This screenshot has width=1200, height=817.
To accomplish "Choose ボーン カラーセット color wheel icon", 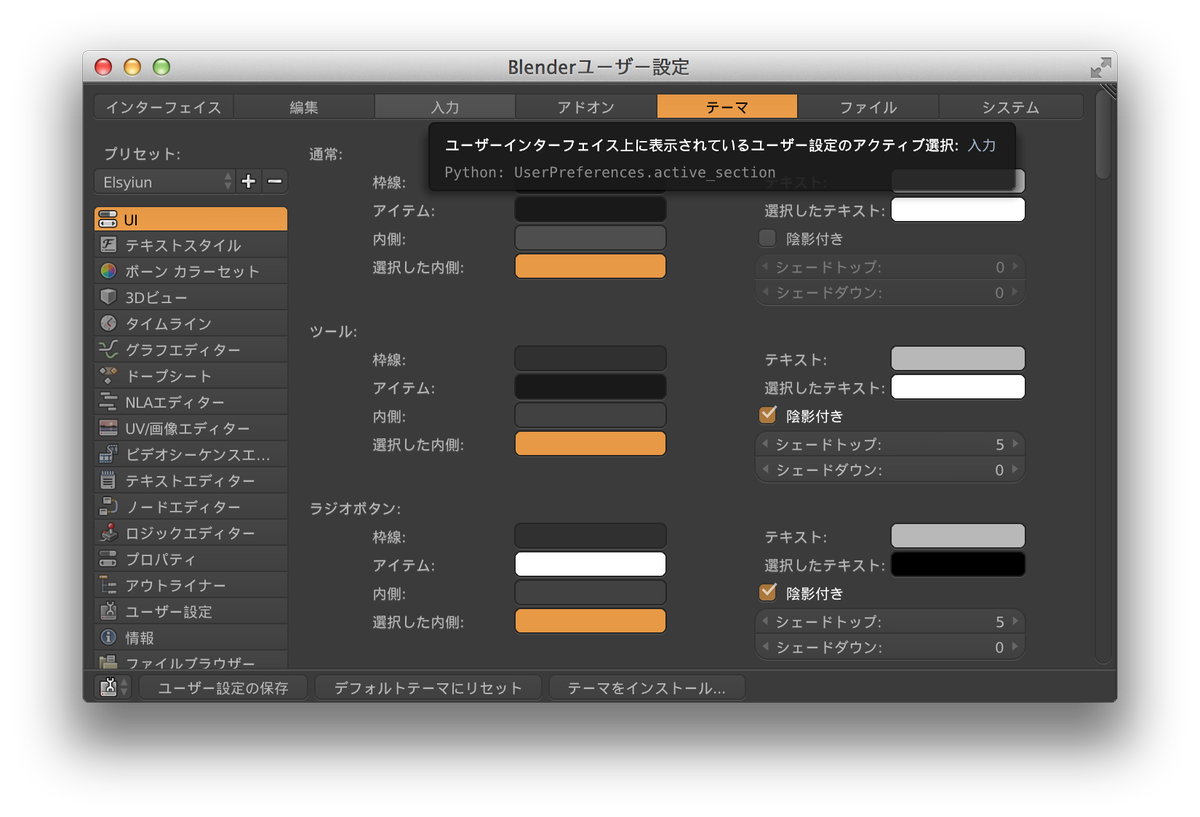I will (108, 271).
